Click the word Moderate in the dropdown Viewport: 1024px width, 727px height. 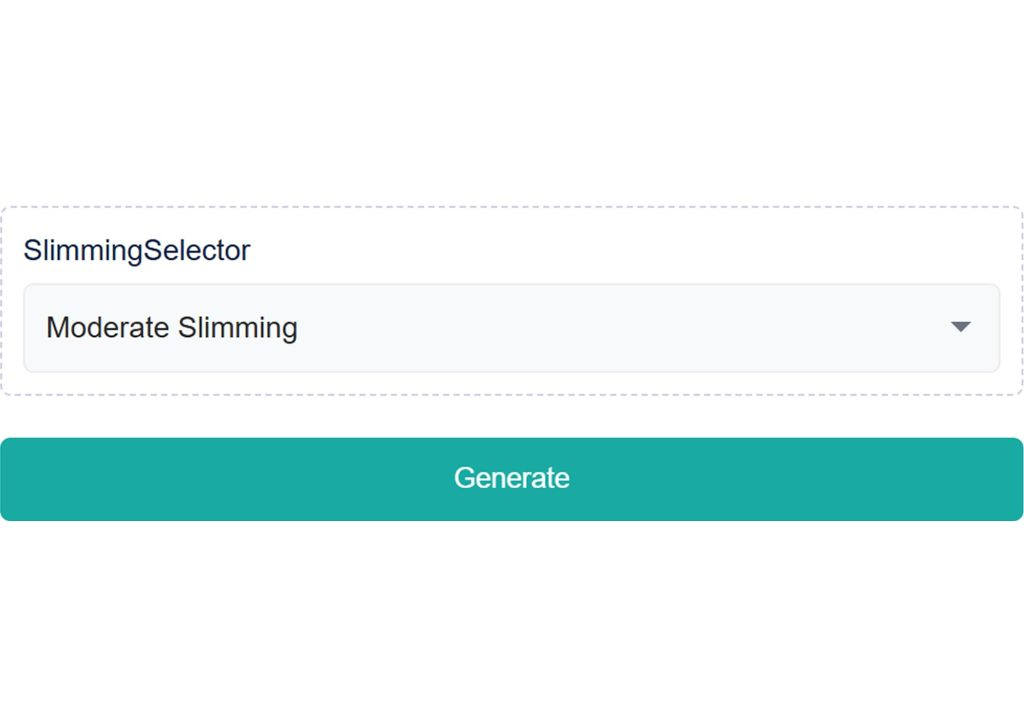107,328
